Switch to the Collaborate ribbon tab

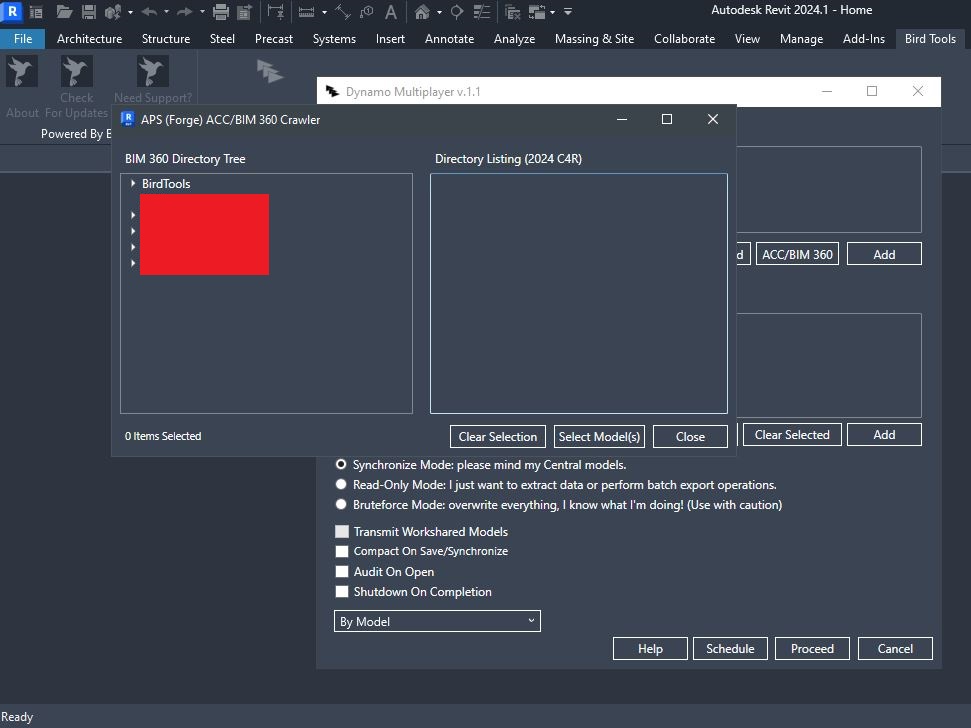684,38
